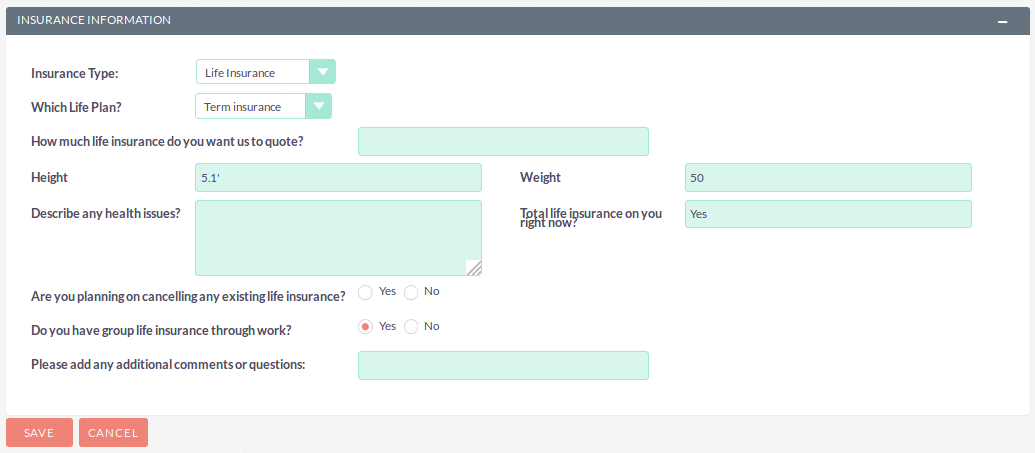Viewport: 1035px width, 453px height.
Task: Click the Insurance Information header bar
Action: [518, 21]
